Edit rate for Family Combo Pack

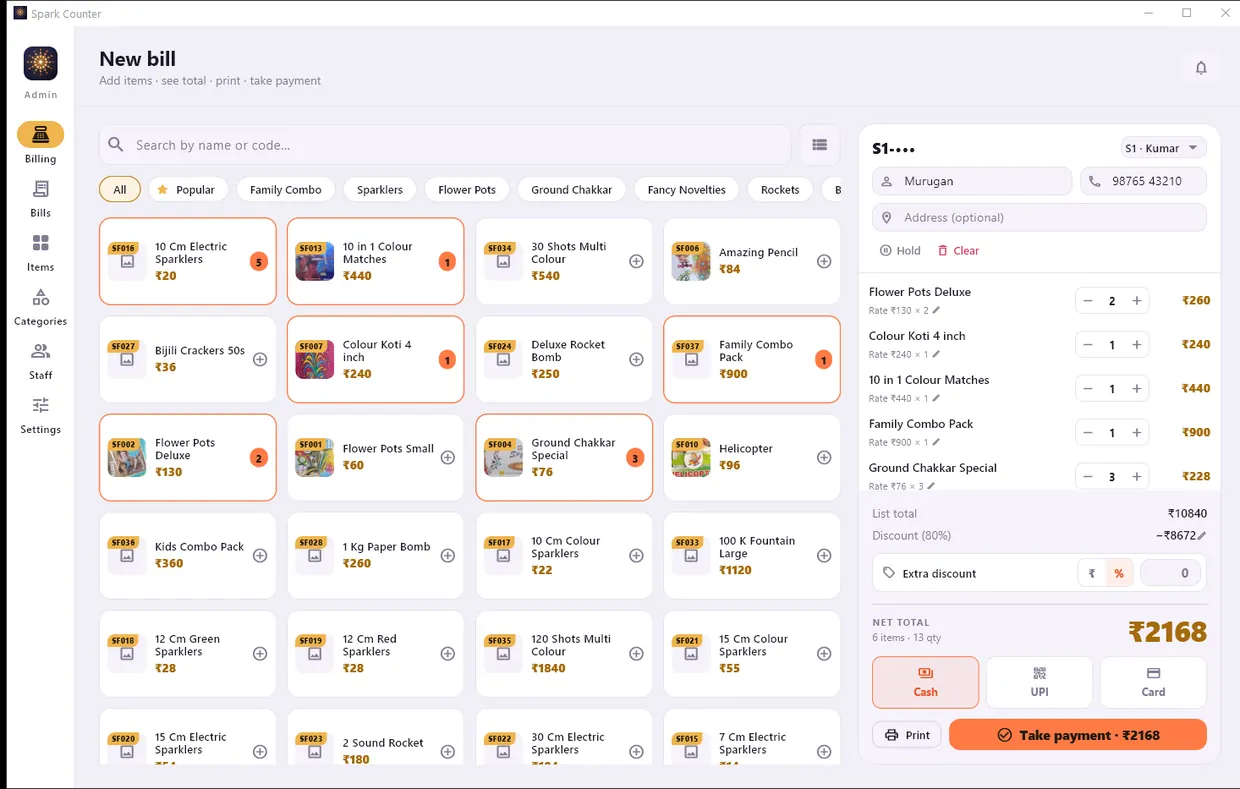(x=937, y=443)
